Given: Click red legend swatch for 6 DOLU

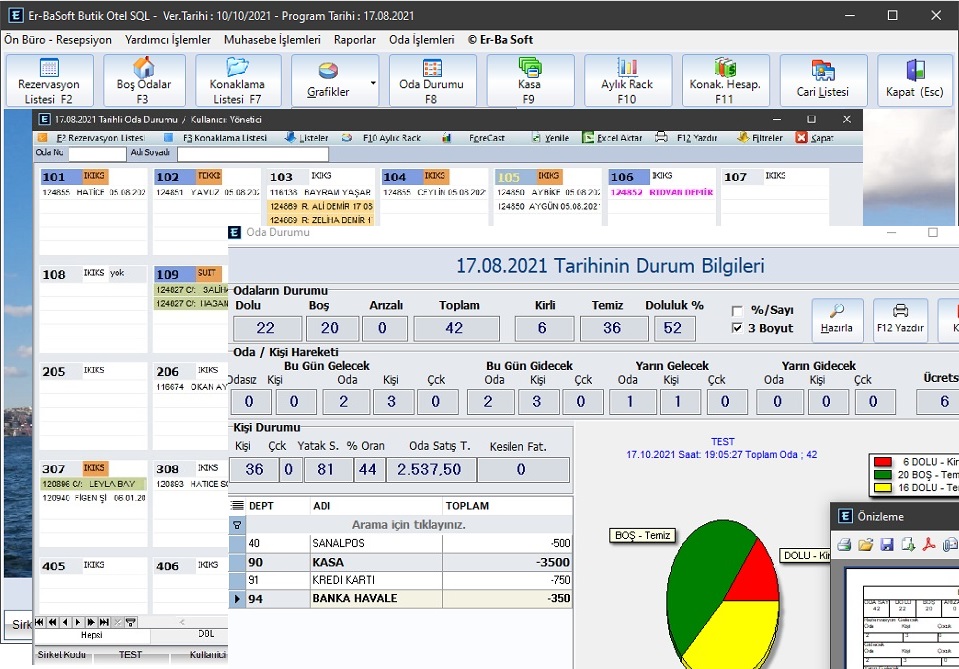Looking at the screenshot, I should point(883,462).
